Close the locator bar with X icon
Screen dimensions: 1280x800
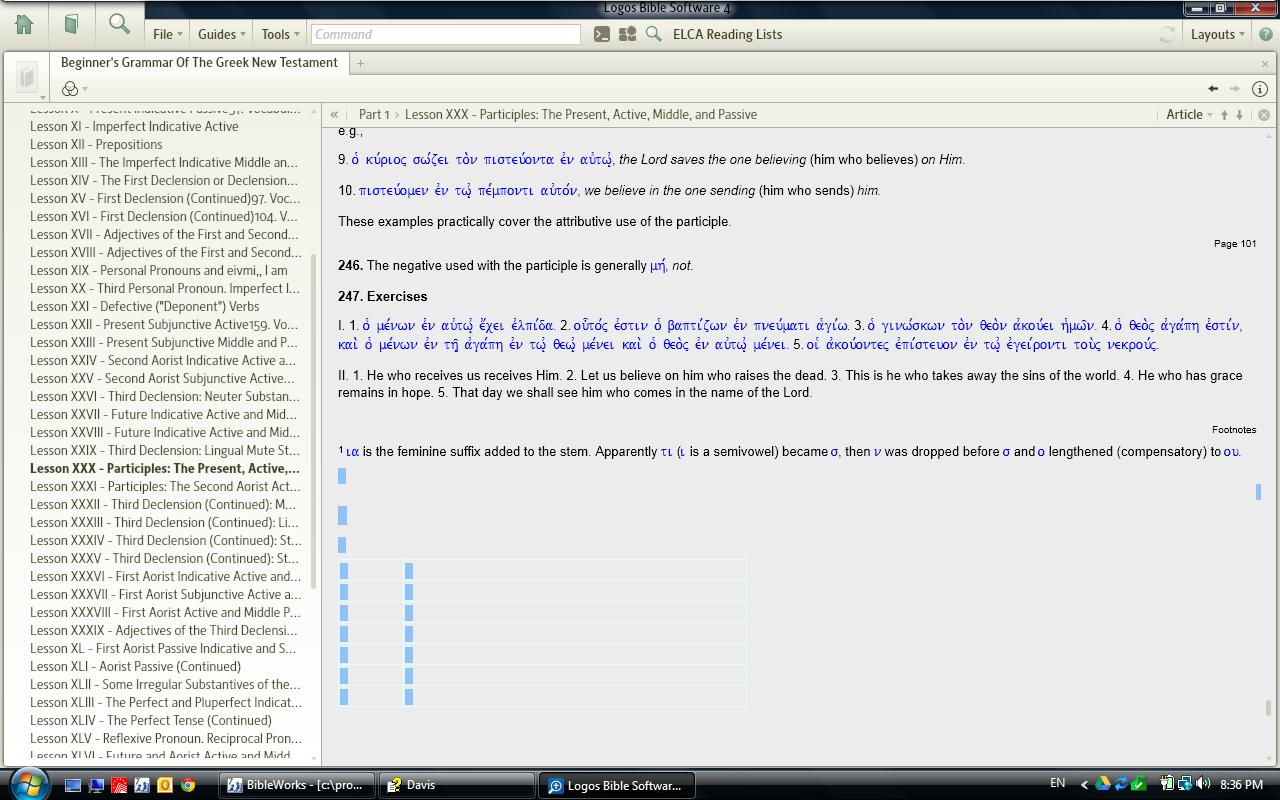point(1264,115)
